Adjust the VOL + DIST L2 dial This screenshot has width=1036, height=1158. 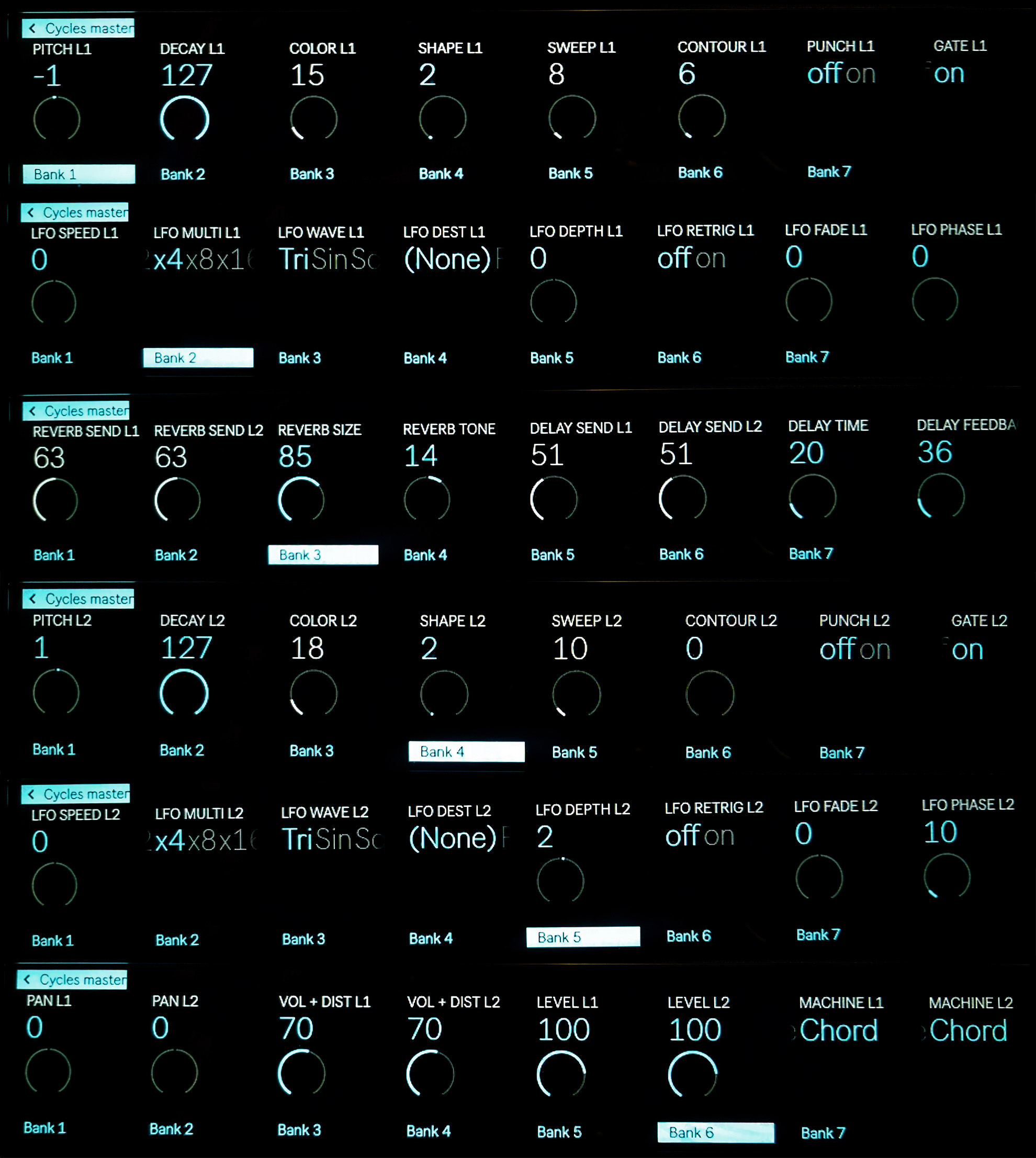(430, 1074)
